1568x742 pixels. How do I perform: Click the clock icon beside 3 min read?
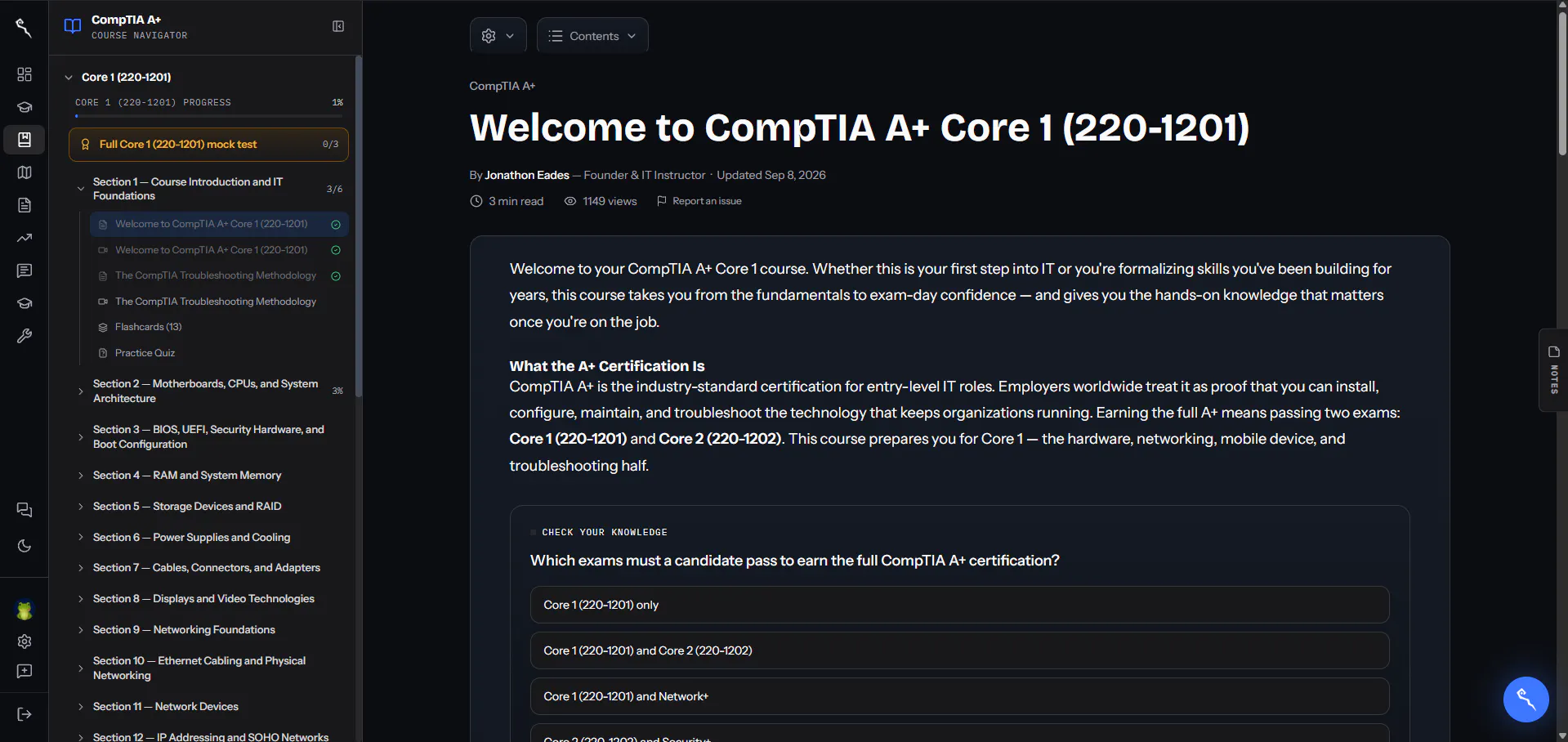476,201
